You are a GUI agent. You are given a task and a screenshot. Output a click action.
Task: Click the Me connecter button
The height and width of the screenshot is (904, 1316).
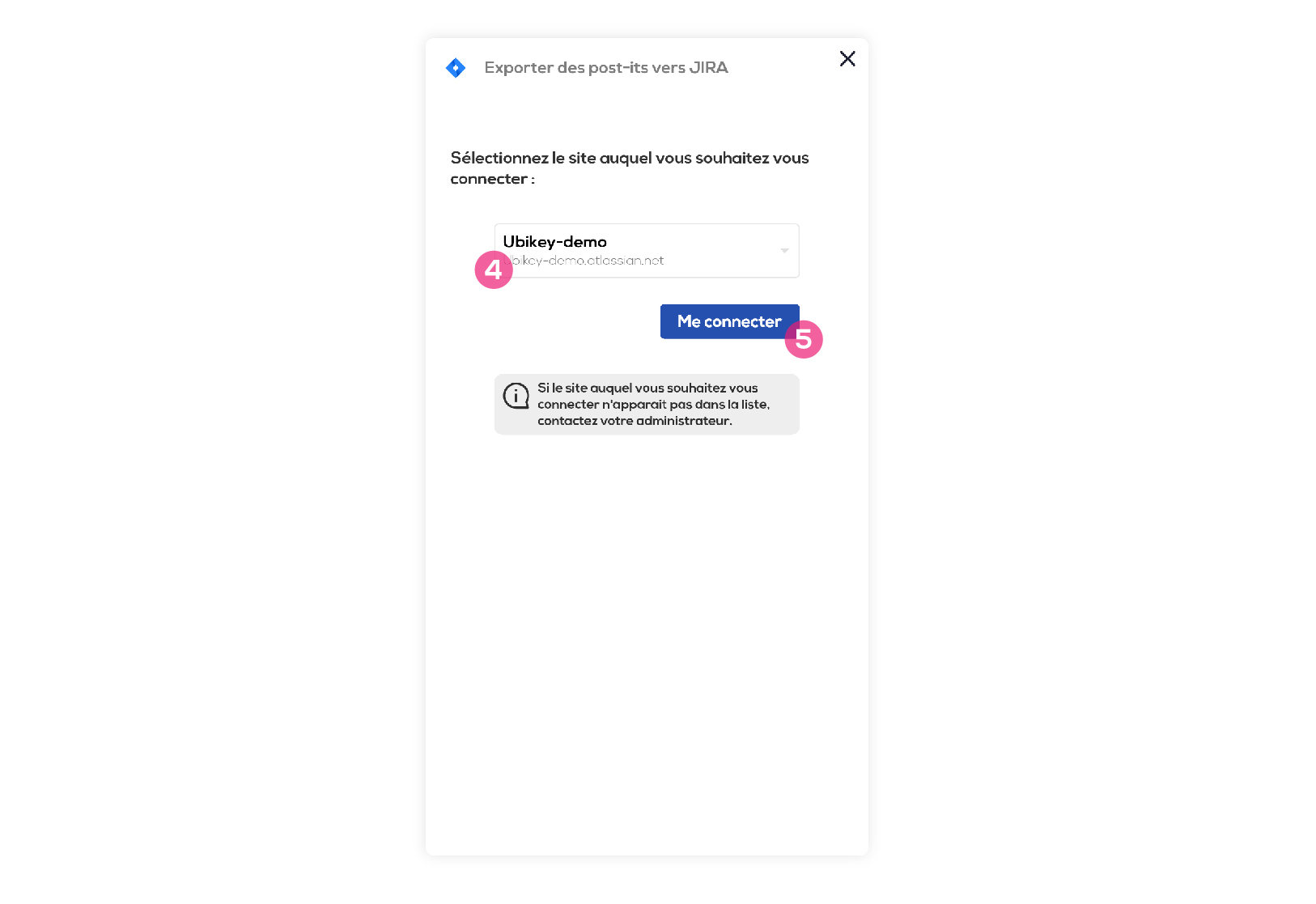coord(729,321)
